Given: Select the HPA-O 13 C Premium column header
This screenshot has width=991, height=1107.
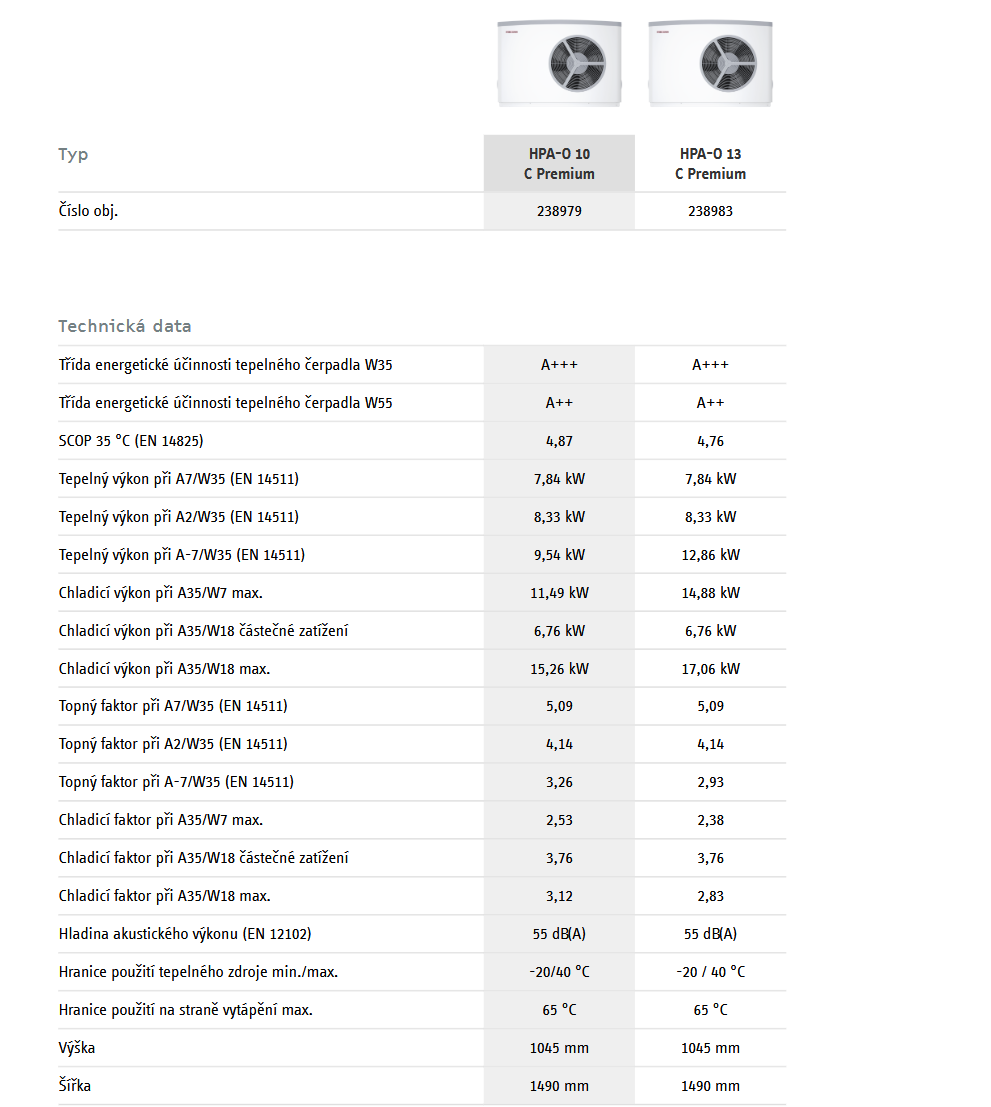Looking at the screenshot, I should click(x=710, y=164).
